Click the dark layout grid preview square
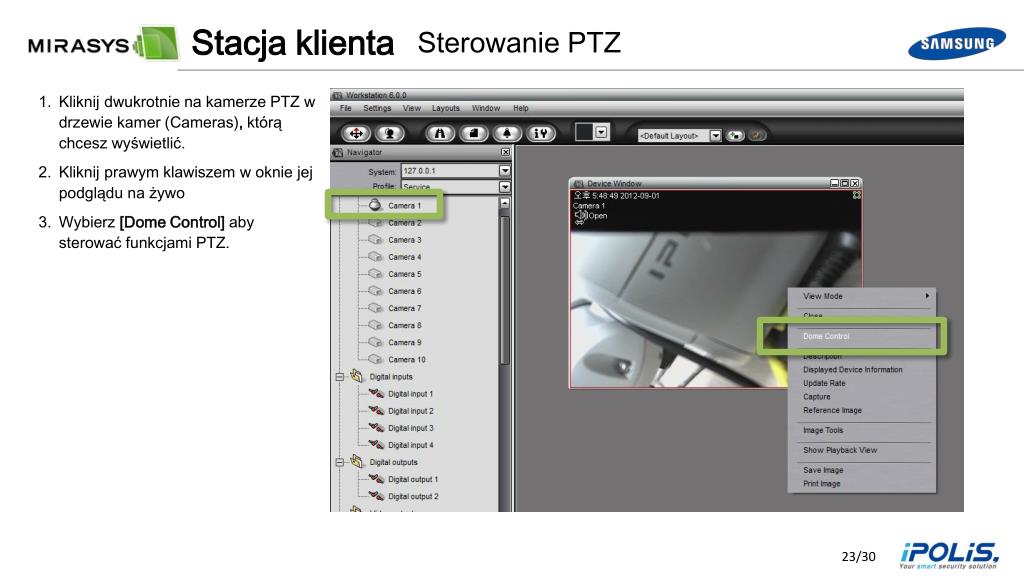 pos(584,133)
